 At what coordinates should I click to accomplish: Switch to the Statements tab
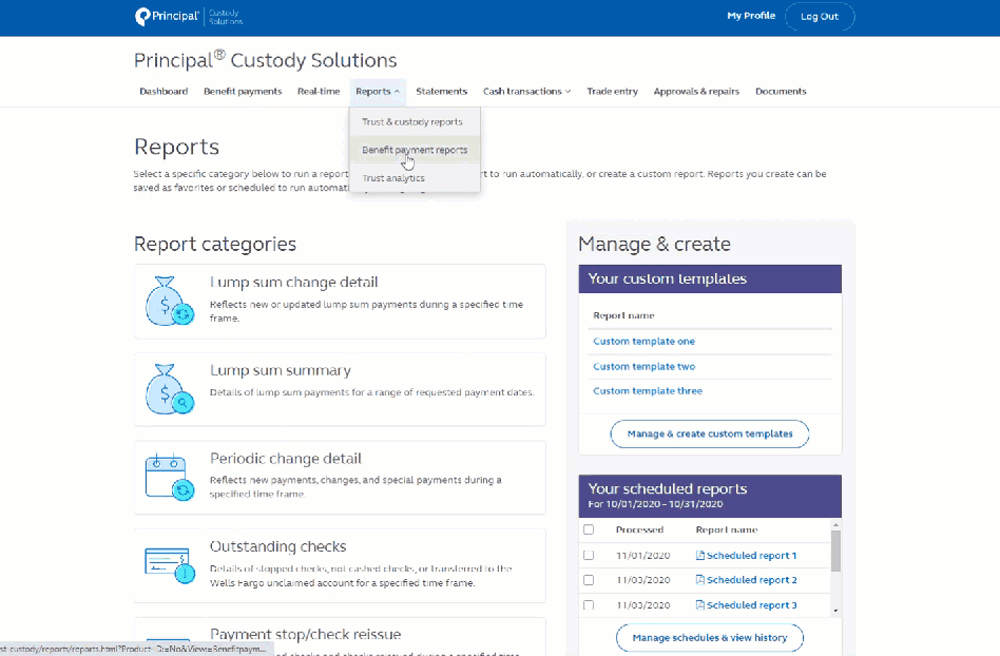[x=441, y=90]
